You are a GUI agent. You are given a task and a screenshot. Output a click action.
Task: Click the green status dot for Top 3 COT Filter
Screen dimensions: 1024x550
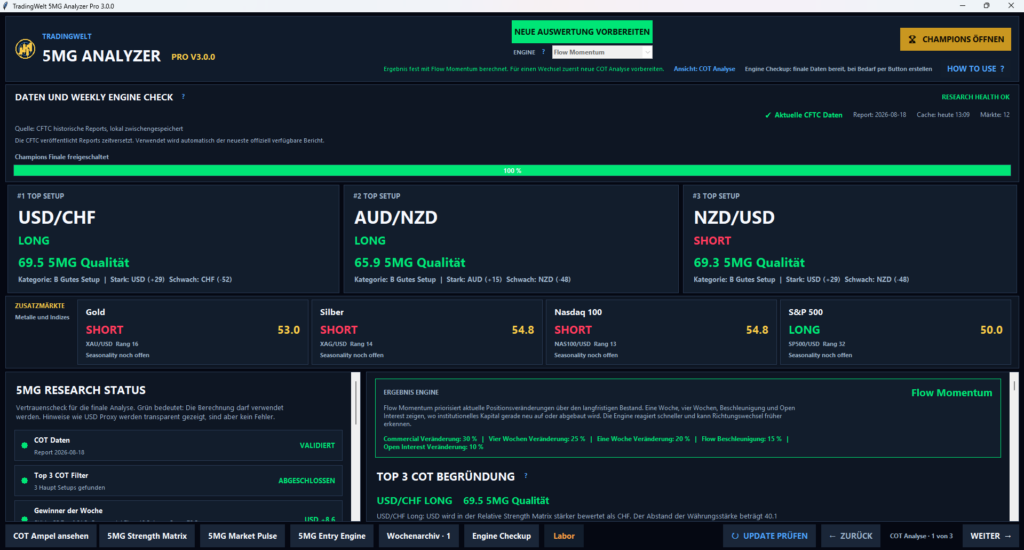click(24, 481)
